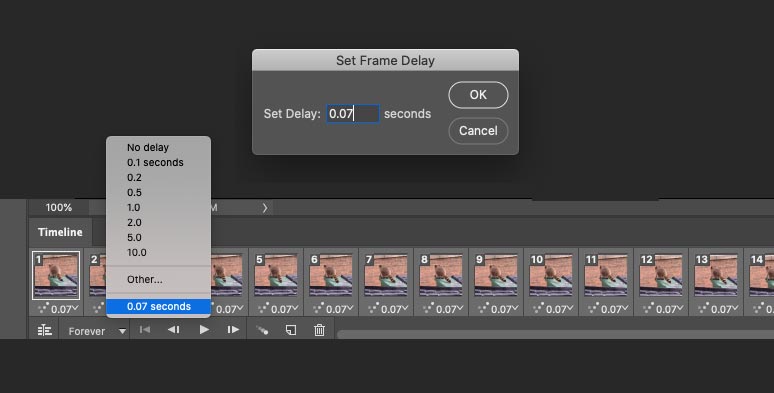Open frame 8 delay dropdown
The height and width of the screenshot is (393, 774).
(x=450, y=309)
